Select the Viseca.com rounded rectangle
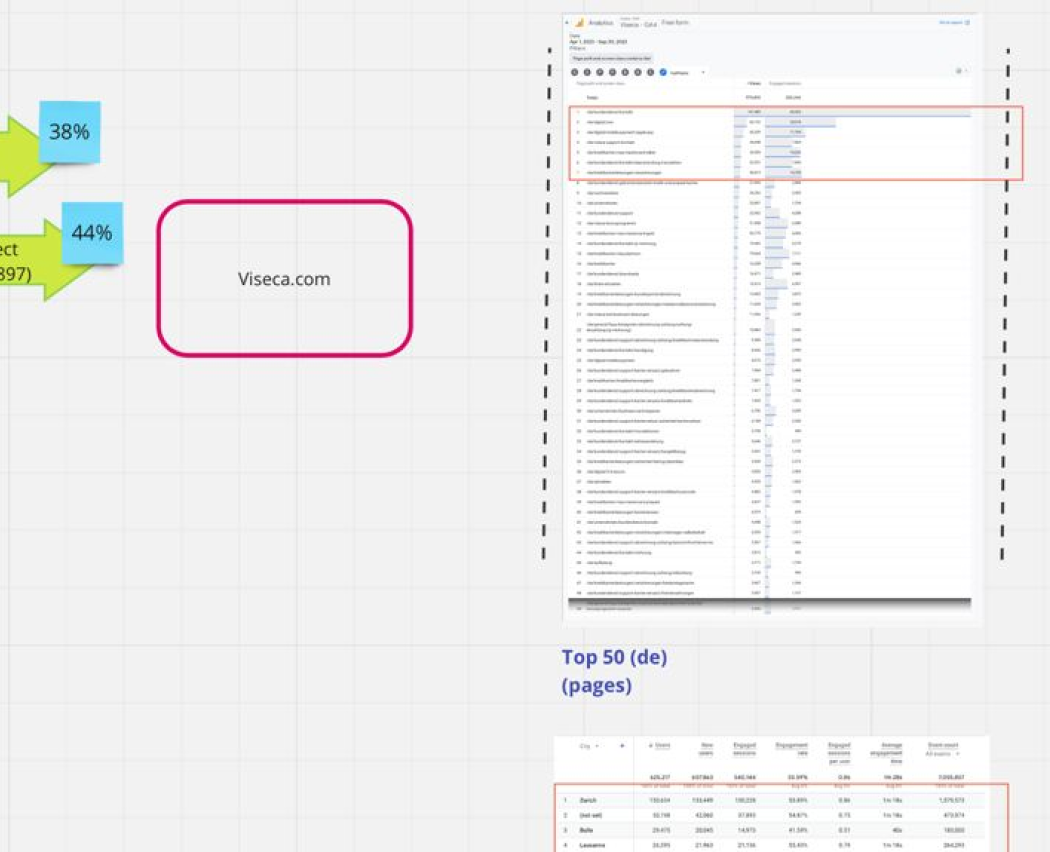Image resolution: width=1050 pixels, height=852 pixels. [285, 278]
